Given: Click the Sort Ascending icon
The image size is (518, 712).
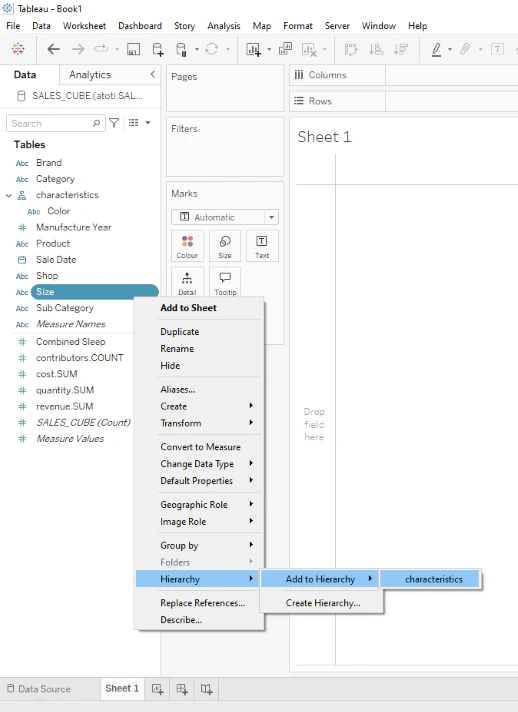Looking at the screenshot, I should tap(376, 49).
